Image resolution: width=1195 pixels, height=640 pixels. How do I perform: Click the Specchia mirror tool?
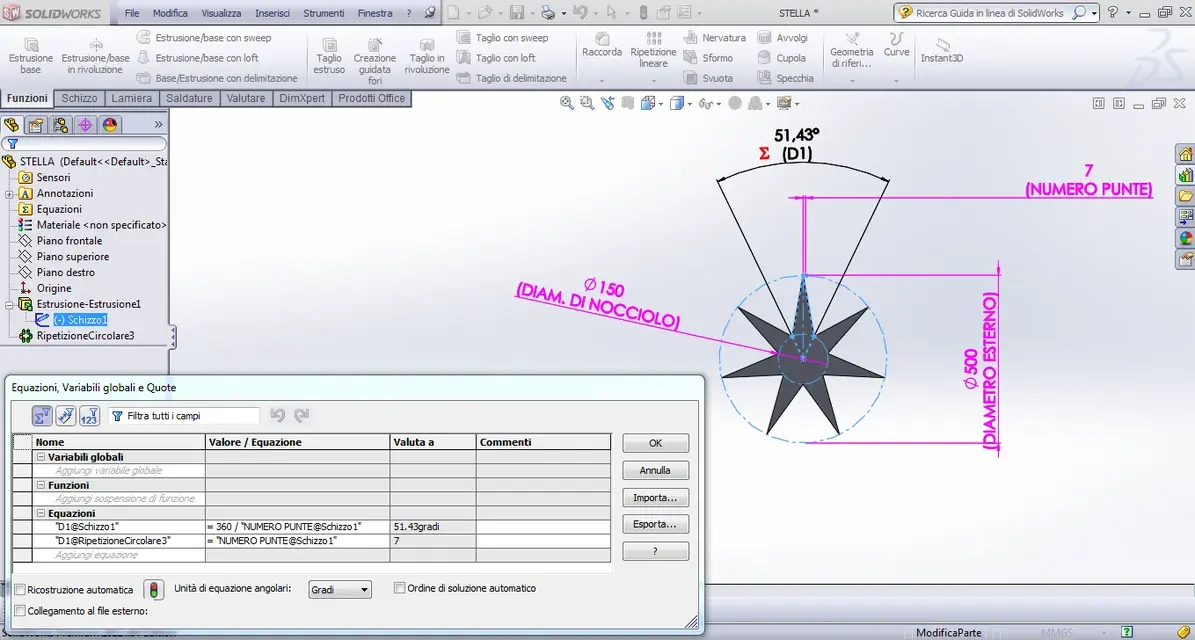[x=786, y=78]
